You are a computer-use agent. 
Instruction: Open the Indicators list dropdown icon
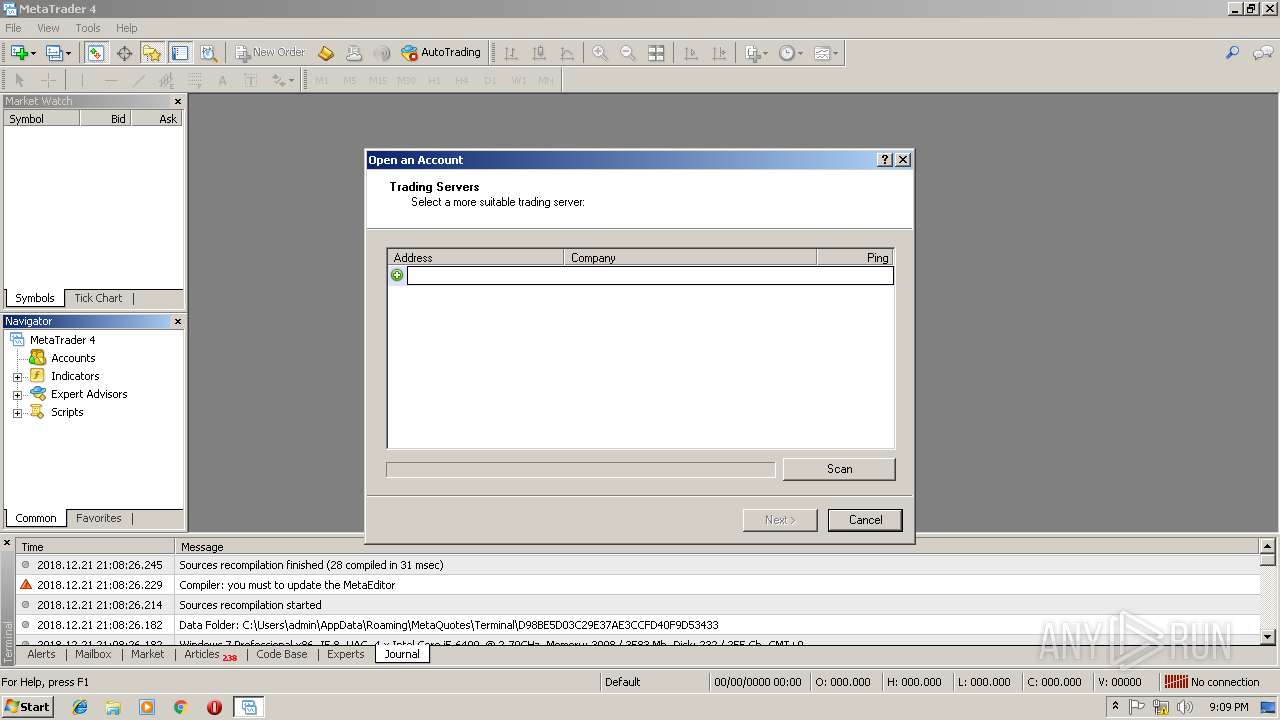point(756,53)
